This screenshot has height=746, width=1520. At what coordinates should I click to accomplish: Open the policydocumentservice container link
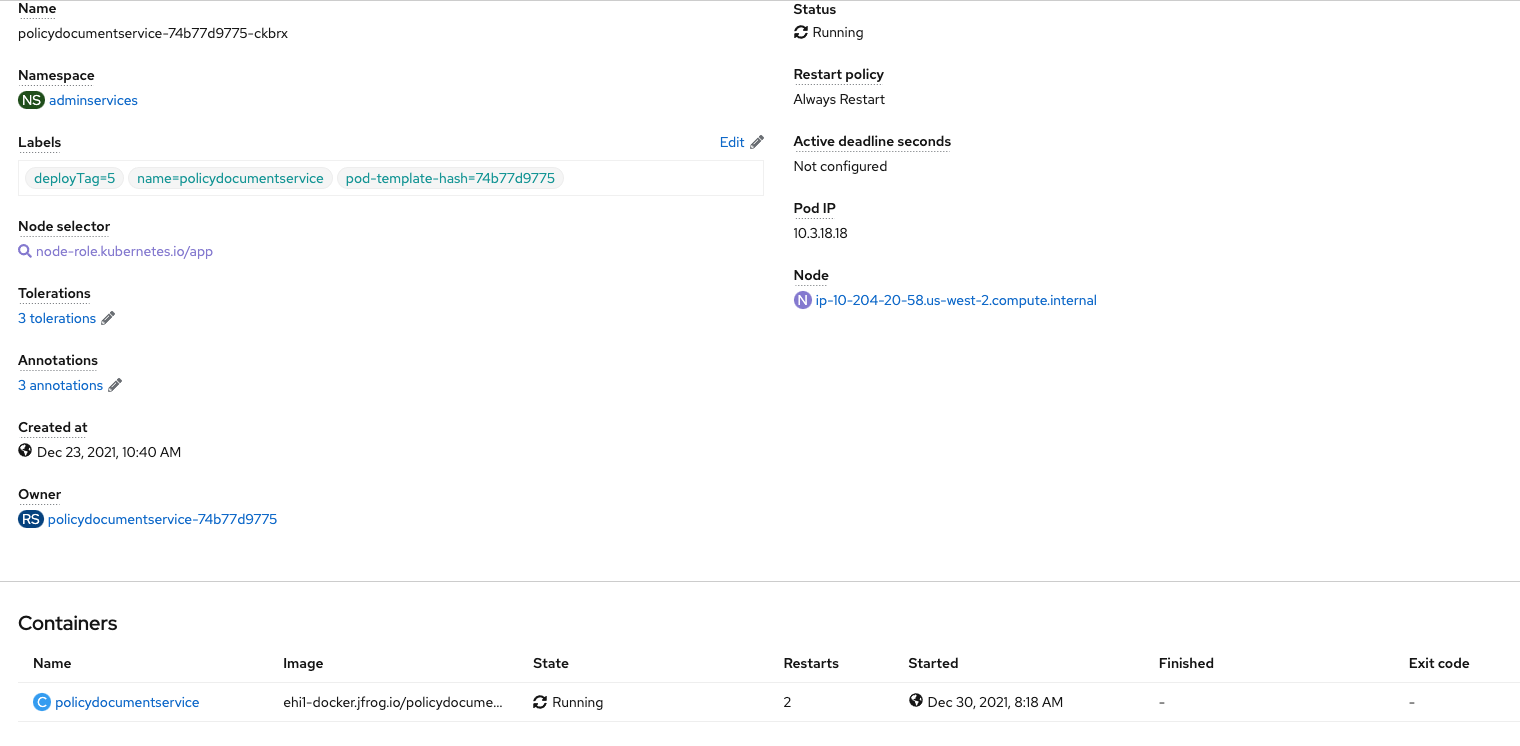coord(127,702)
